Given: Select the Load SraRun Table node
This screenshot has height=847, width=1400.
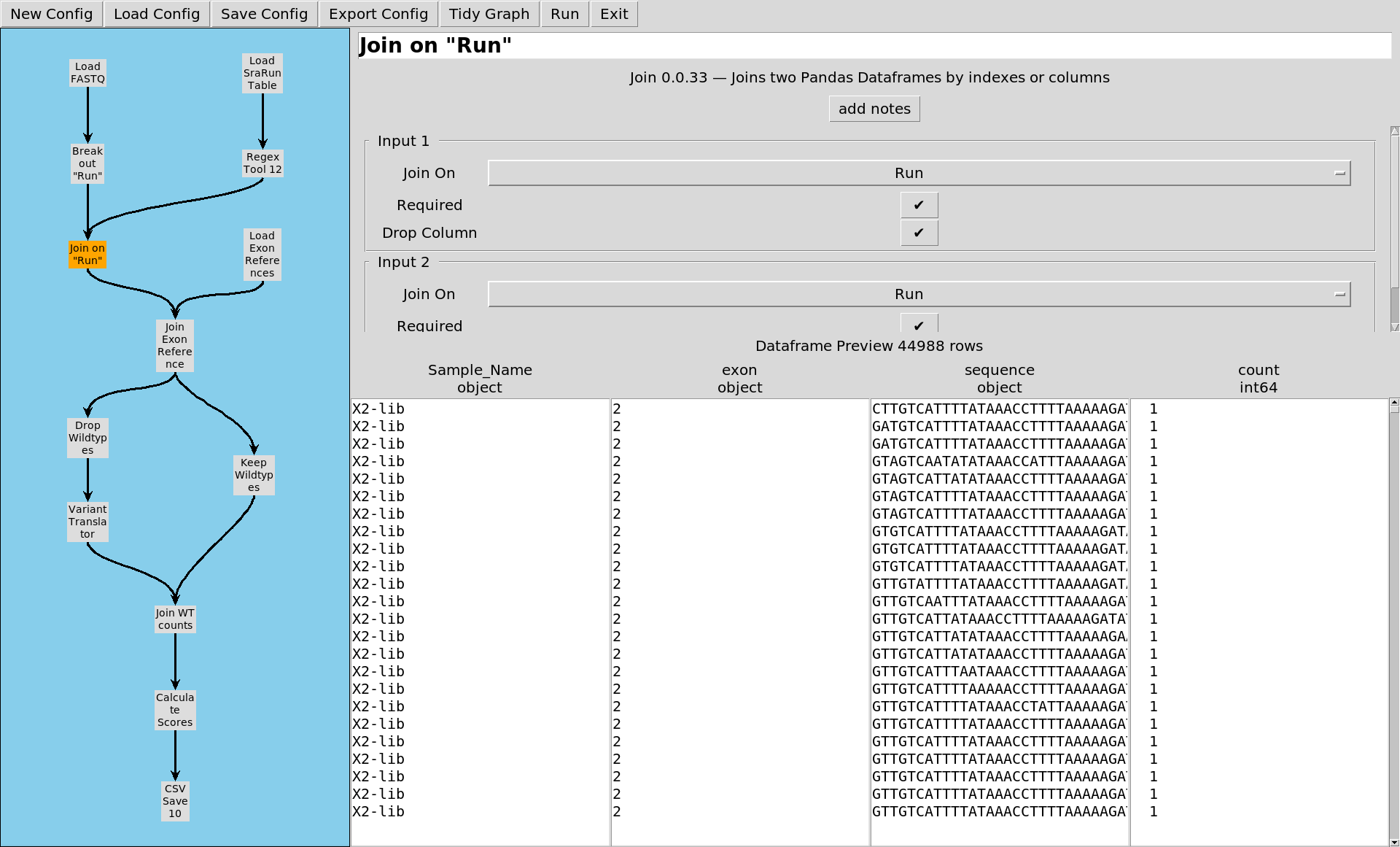Looking at the screenshot, I should (262, 73).
